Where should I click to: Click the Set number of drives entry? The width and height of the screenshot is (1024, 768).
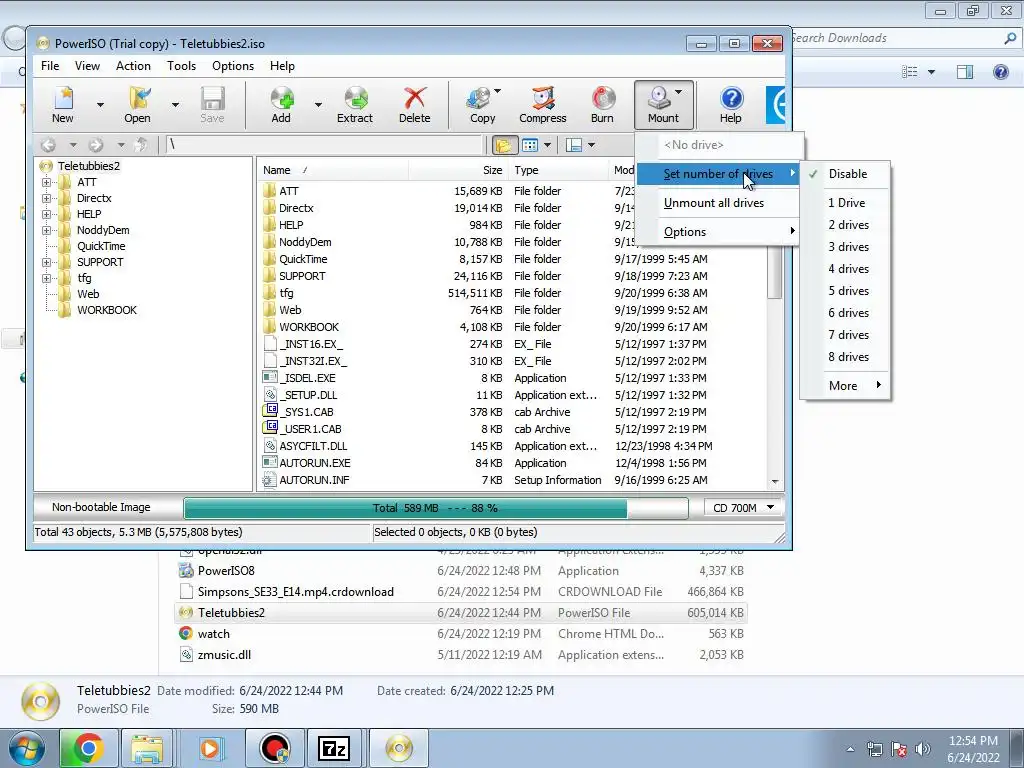[717, 174]
